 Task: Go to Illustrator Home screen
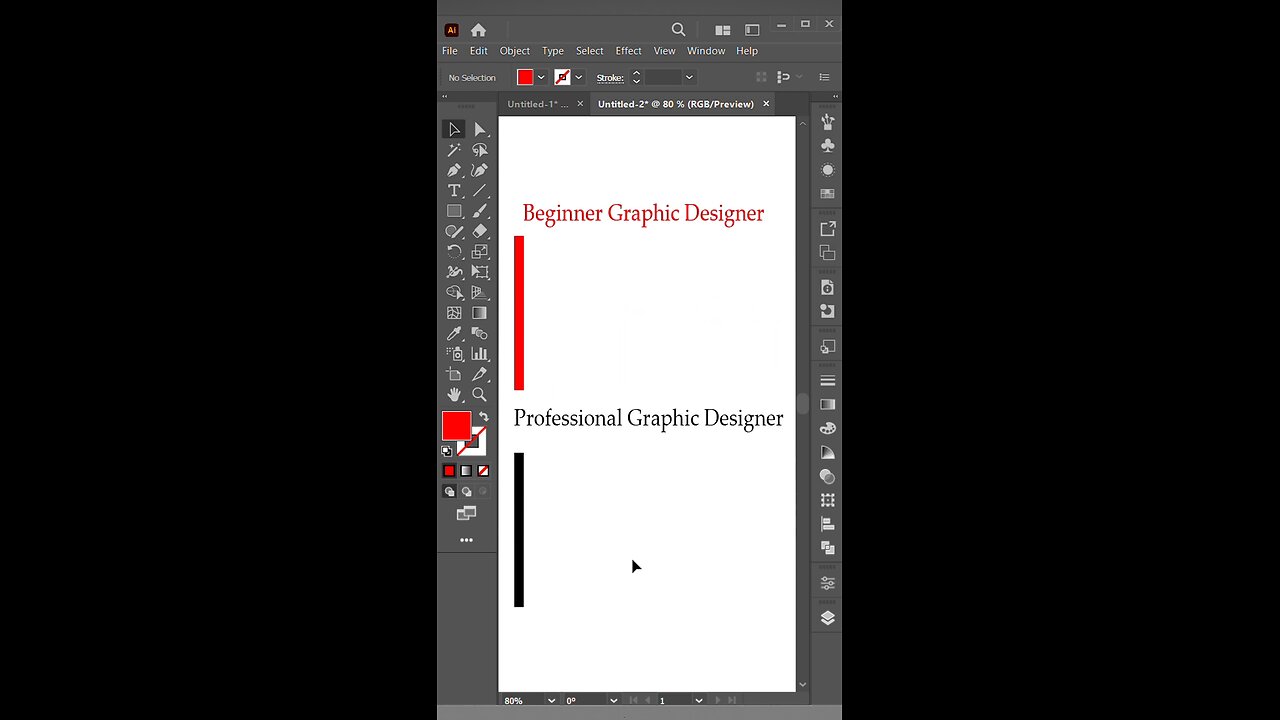point(478,30)
